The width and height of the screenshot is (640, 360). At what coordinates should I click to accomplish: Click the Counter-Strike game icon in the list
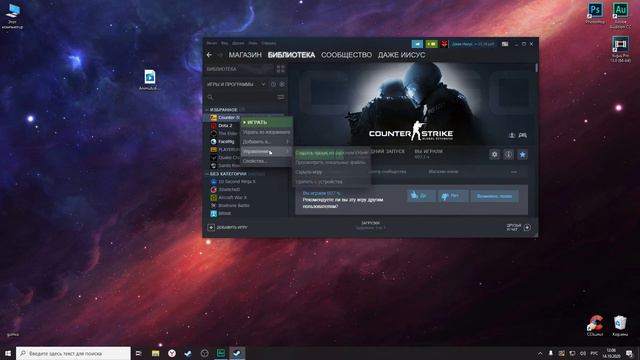[213, 118]
